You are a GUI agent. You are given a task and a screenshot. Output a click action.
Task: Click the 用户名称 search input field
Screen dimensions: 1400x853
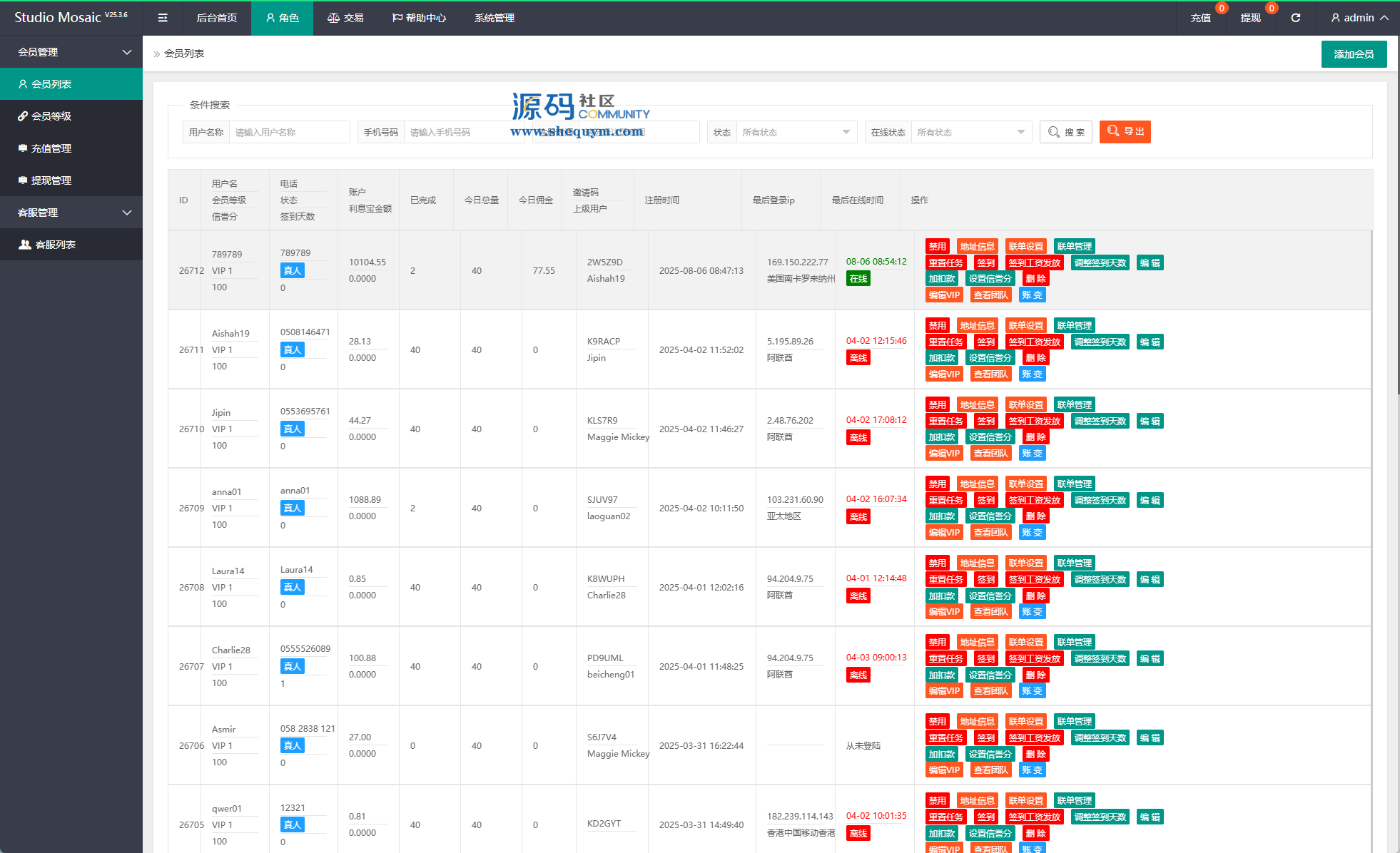(x=288, y=132)
